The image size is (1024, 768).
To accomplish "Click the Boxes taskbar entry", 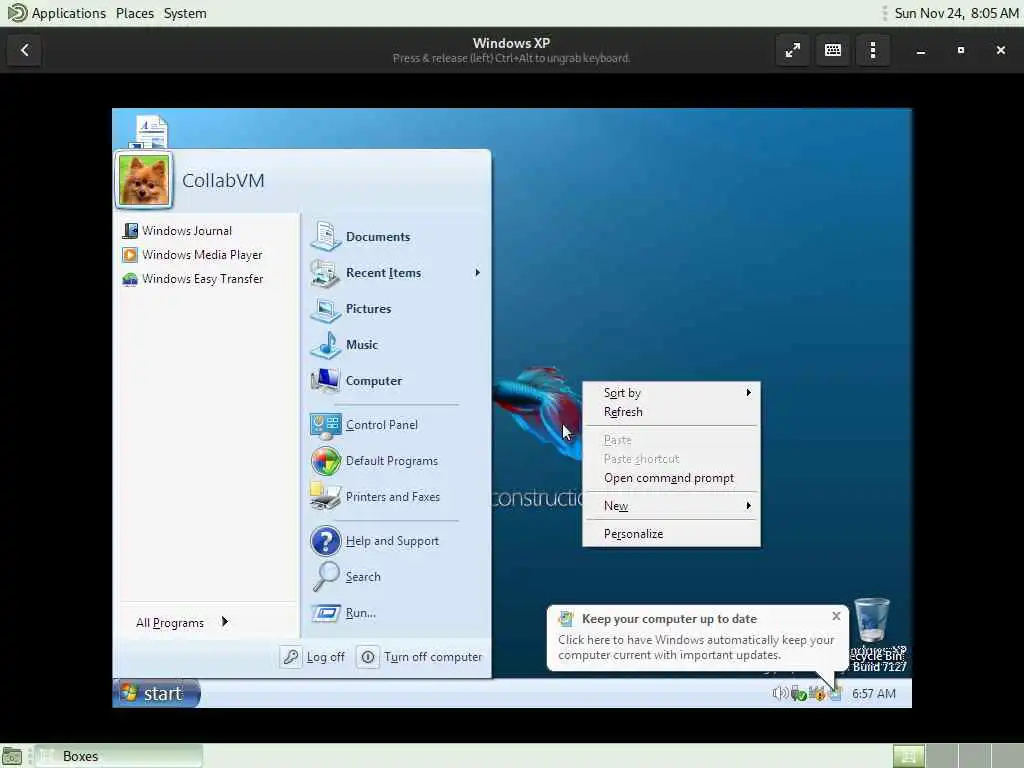I will [119, 756].
